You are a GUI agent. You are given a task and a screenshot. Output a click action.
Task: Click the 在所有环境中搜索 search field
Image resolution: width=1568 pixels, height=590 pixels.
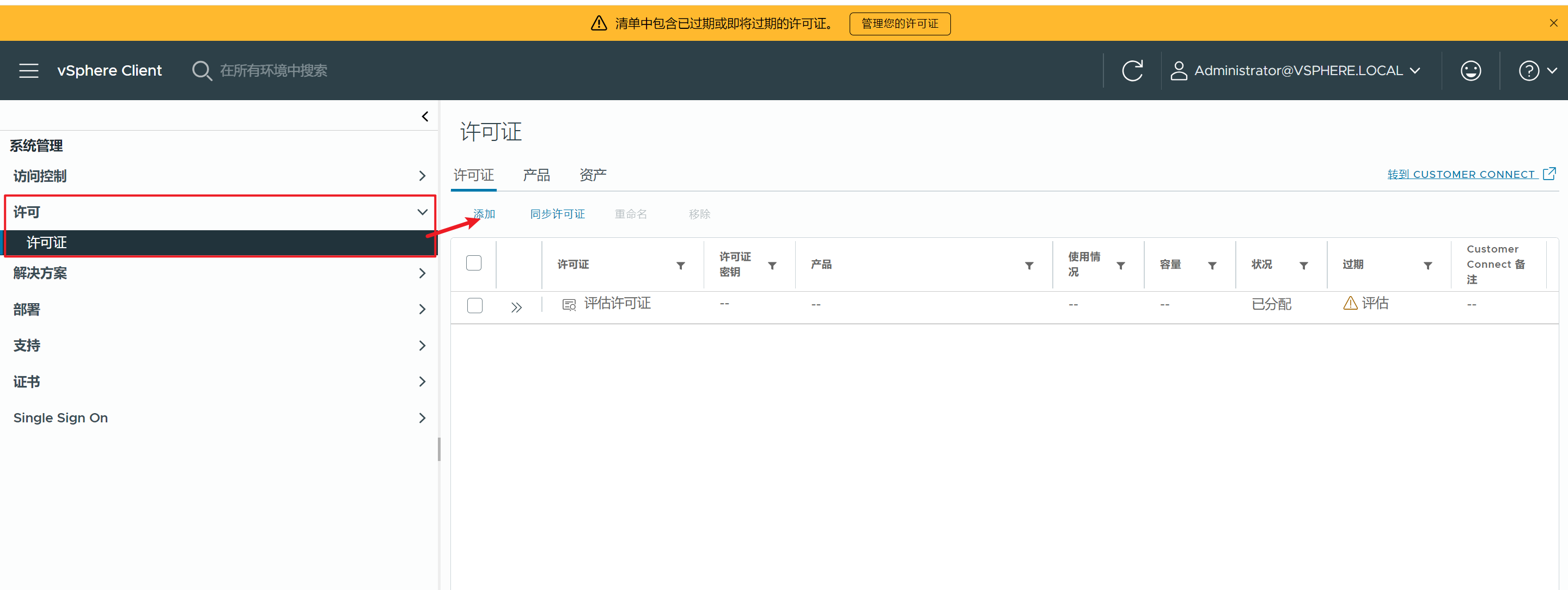(274, 71)
